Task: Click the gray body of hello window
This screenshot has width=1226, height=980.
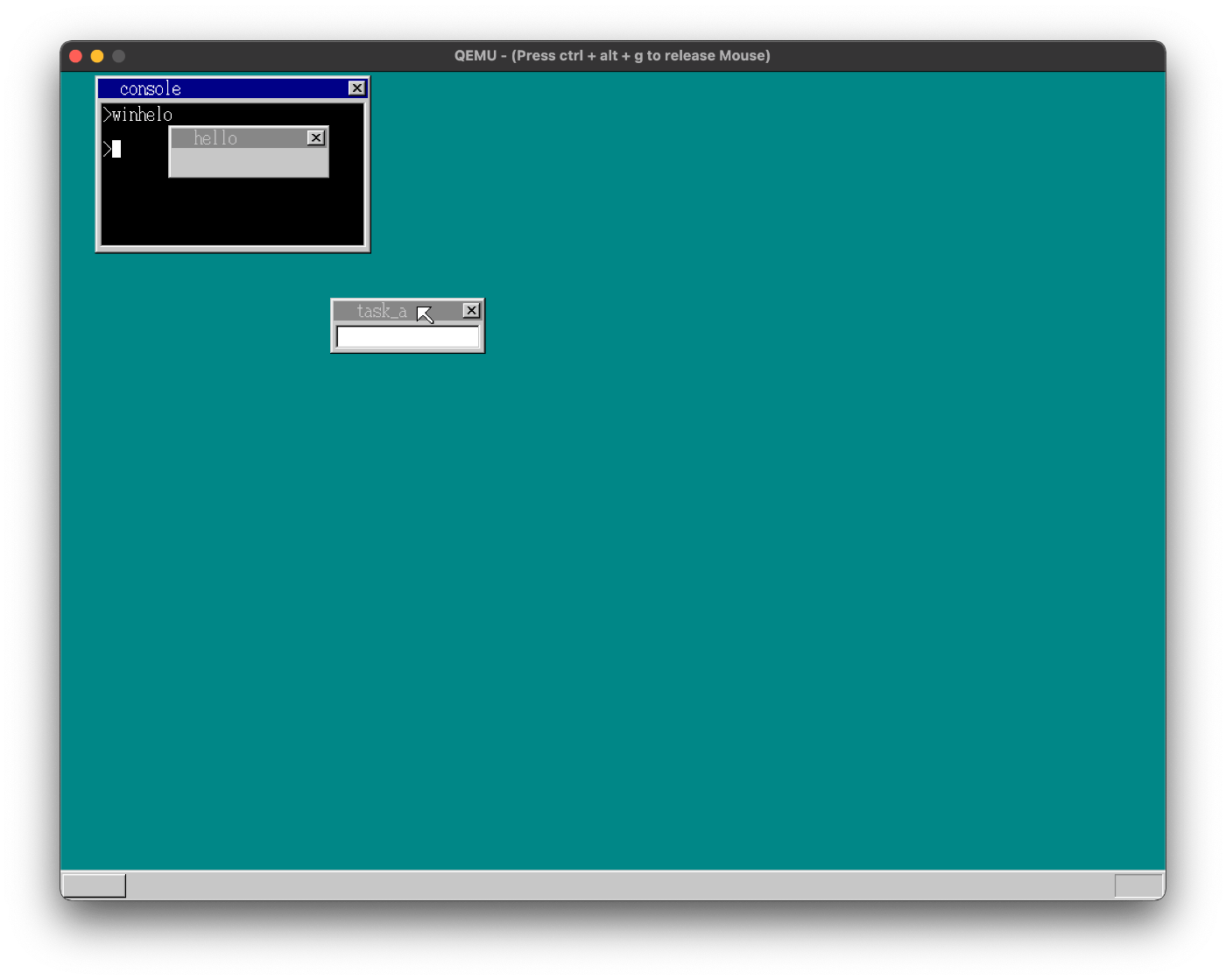Action: click(x=249, y=162)
